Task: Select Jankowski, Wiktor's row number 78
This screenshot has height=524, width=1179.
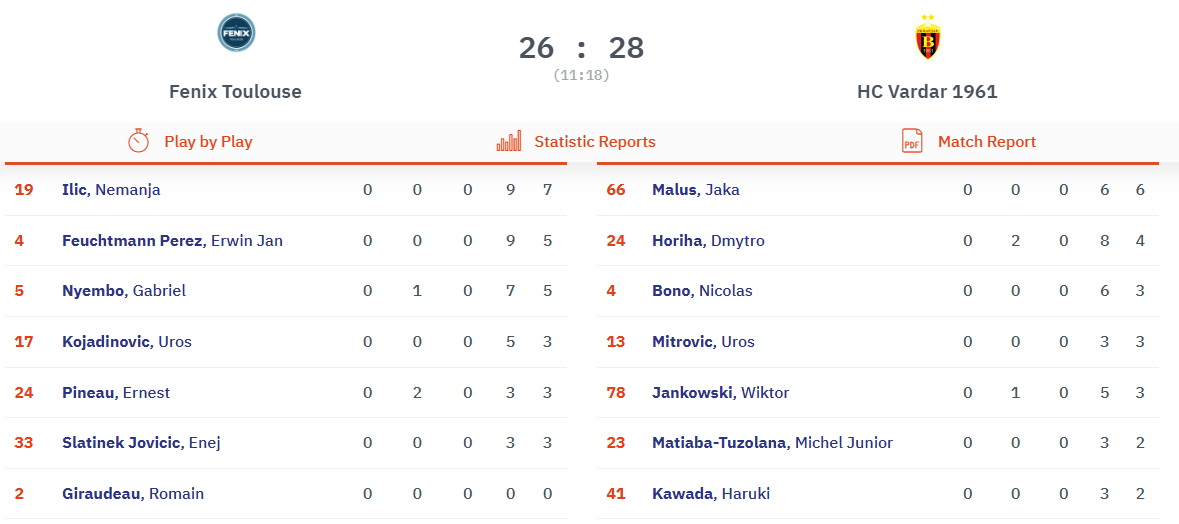Action: 616,393
